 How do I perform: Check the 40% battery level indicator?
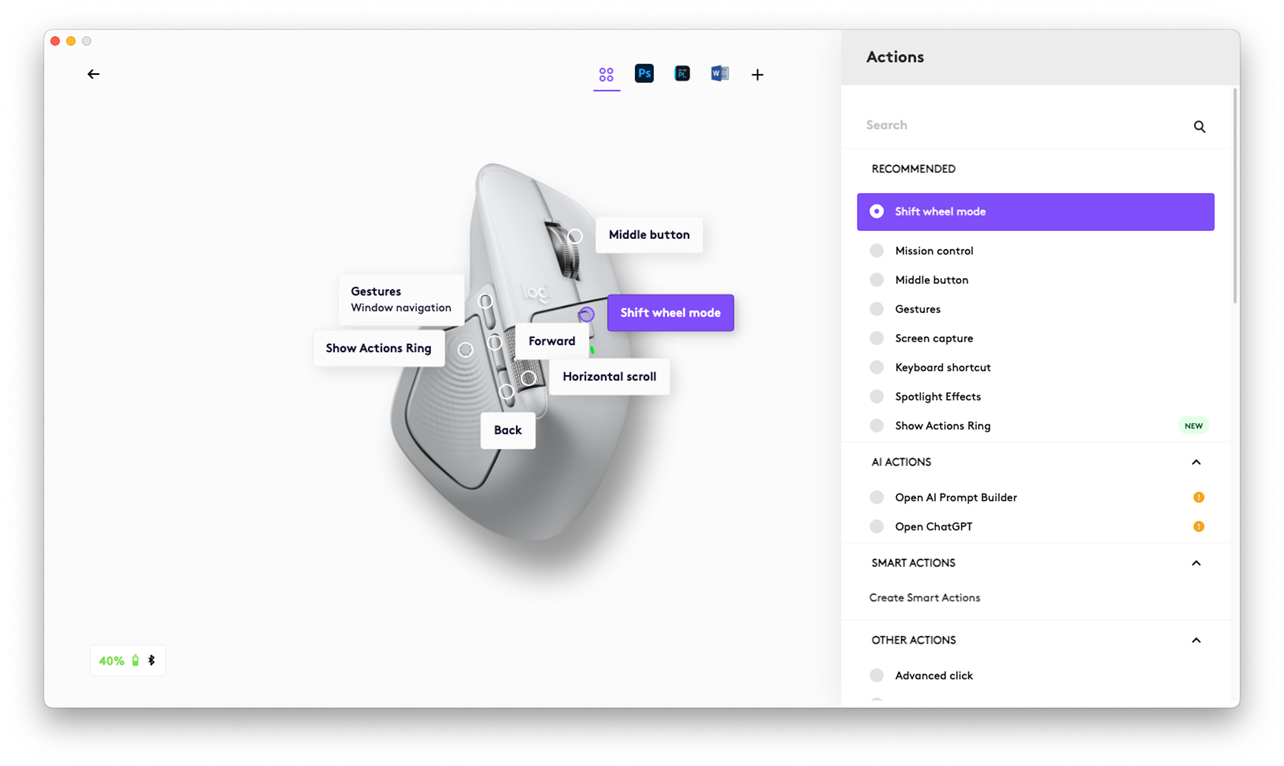click(112, 660)
